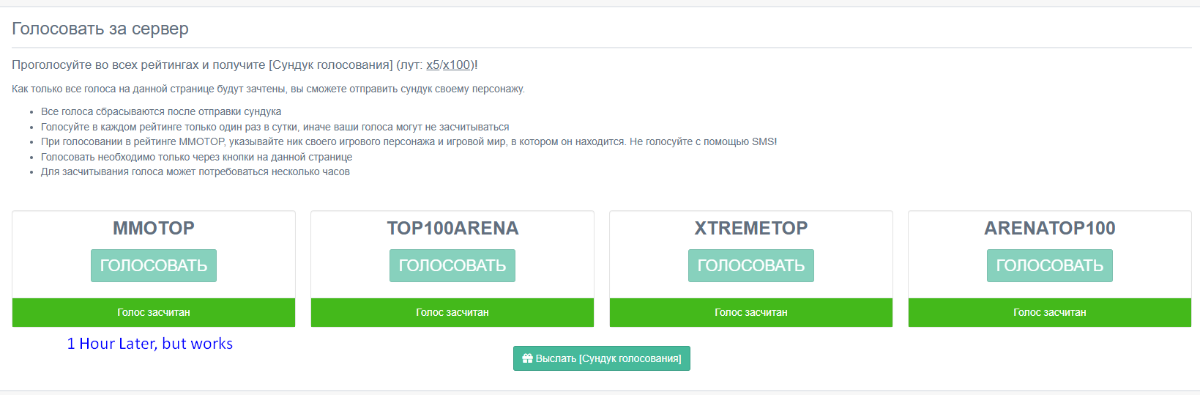This screenshot has width=1200, height=395.
Task: Click ГОЛОСОВАТЬ button under MMOTOP
Action: [x=153, y=265]
